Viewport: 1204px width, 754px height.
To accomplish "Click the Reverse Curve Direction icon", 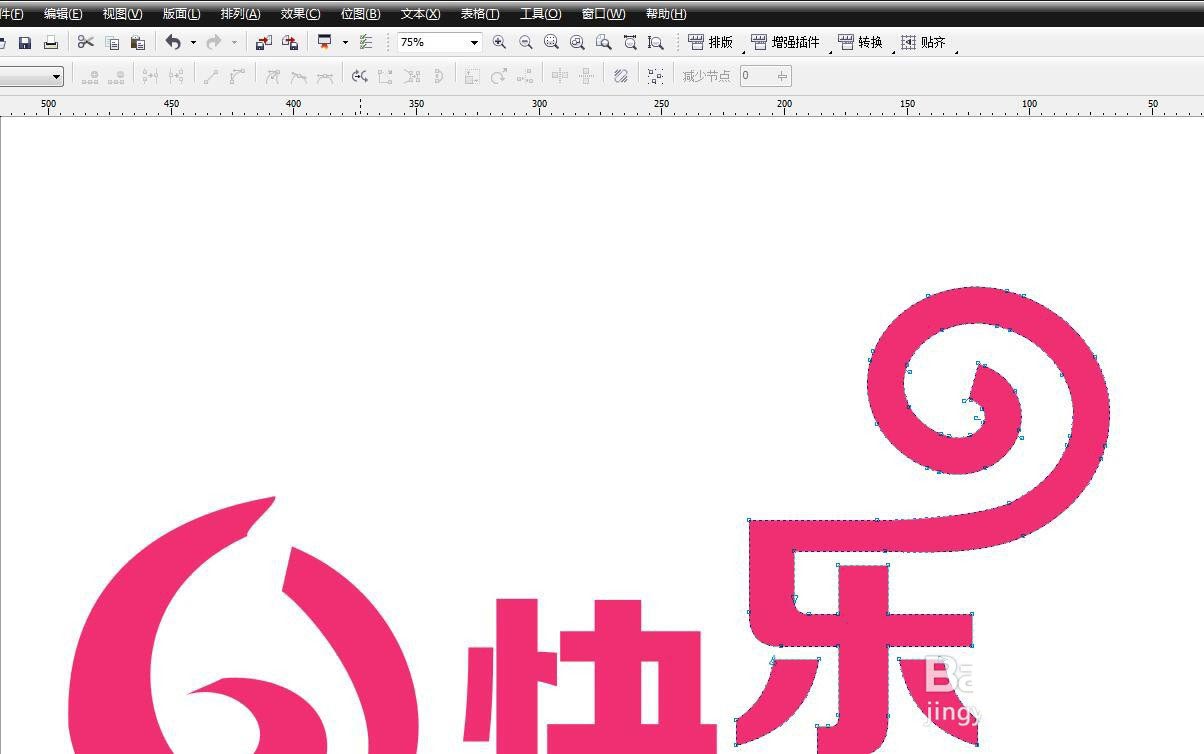I will point(361,75).
